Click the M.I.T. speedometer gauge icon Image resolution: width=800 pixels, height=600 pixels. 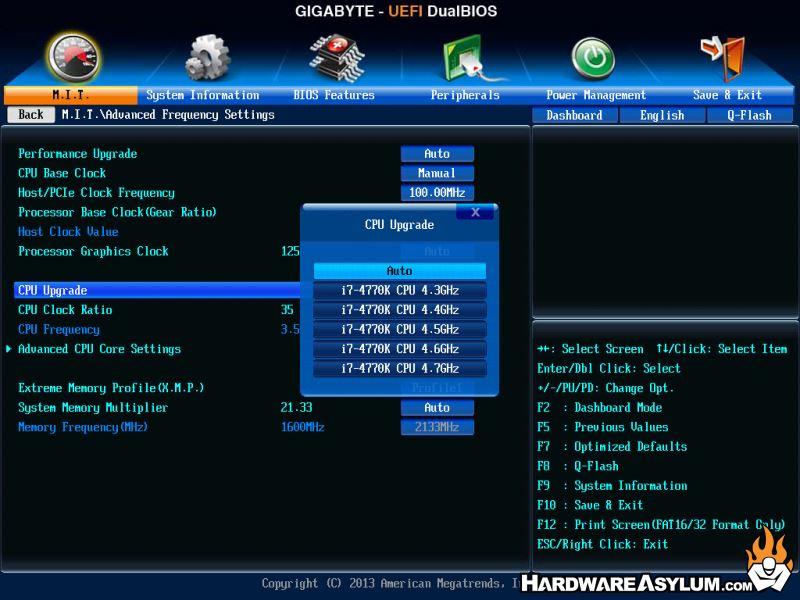point(73,57)
